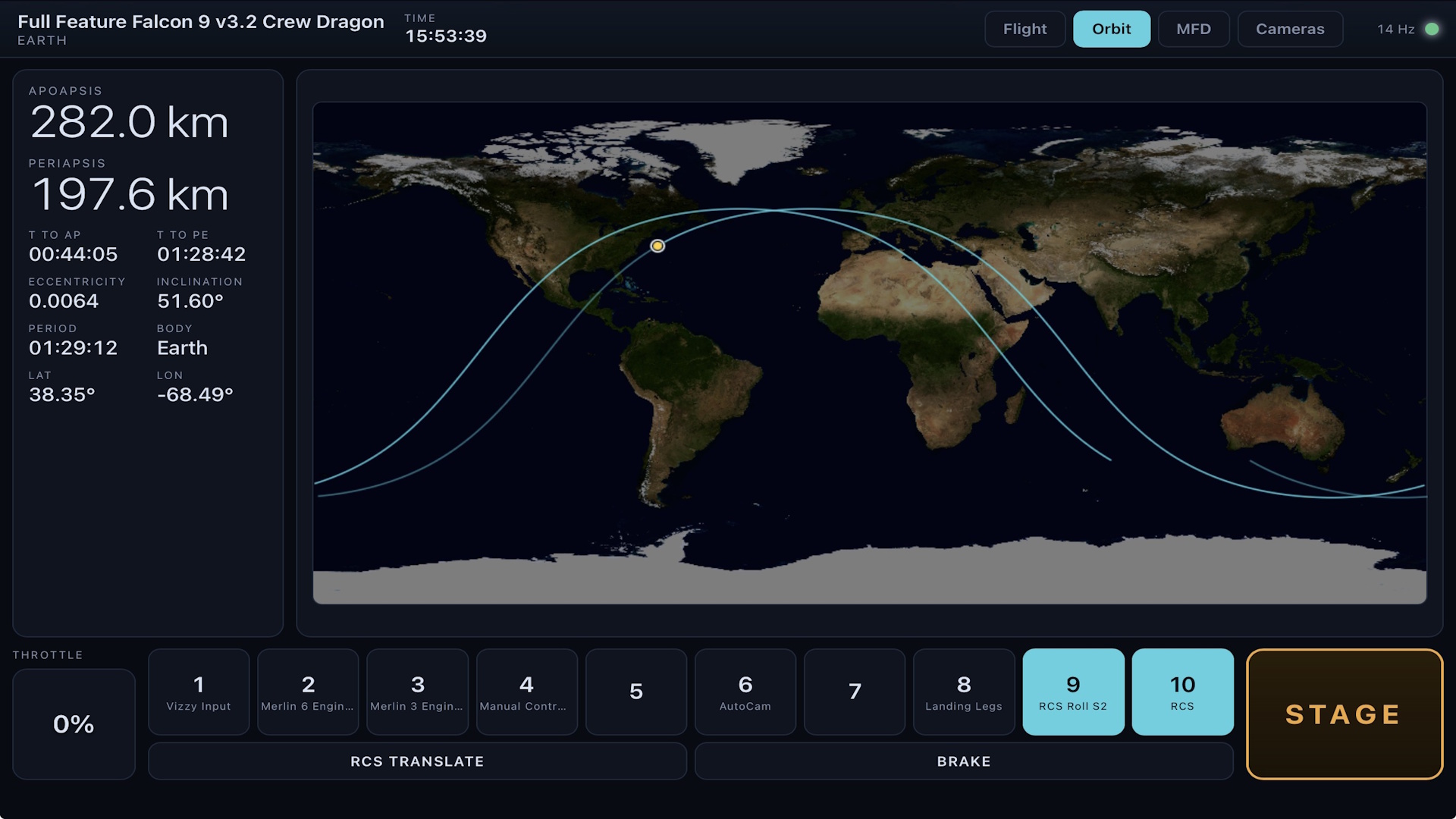Toggle activation group 3 Merlin 3 Engines
Viewport: 1456px width, 819px height.
pyautogui.click(x=417, y=692)
